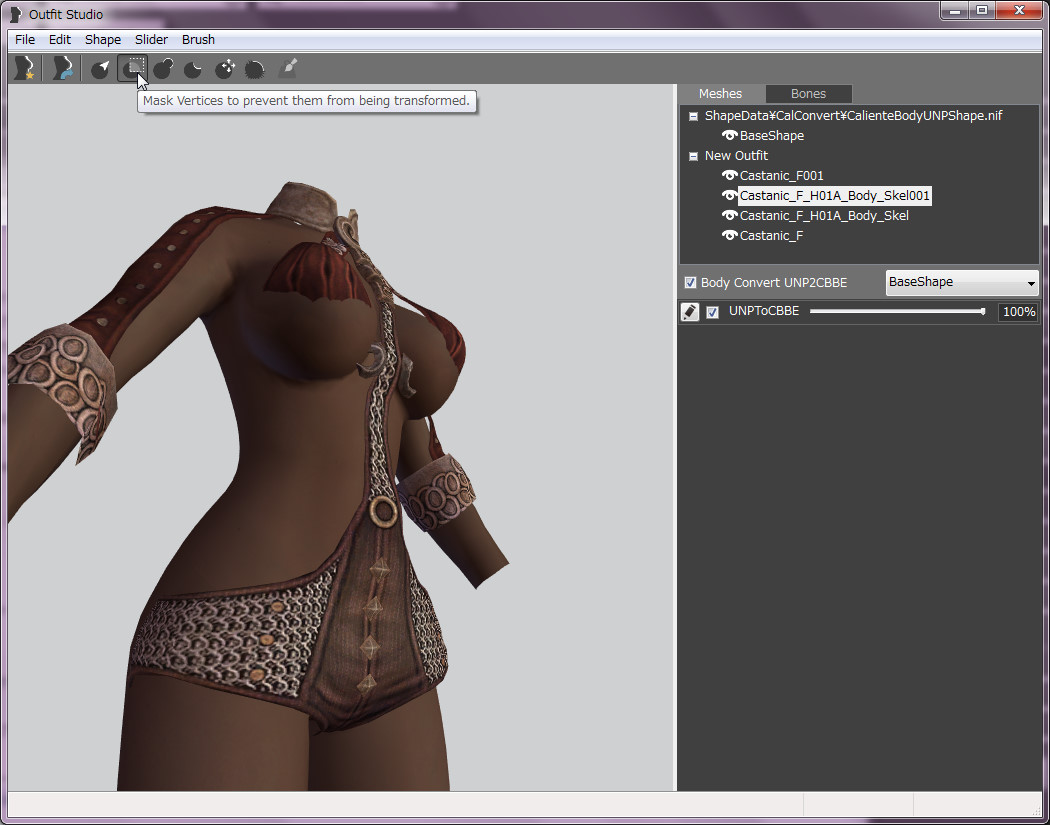Select the Smooth brush tool
Viewport: 1050px width, 825px height.
click(x=255, y=68)
